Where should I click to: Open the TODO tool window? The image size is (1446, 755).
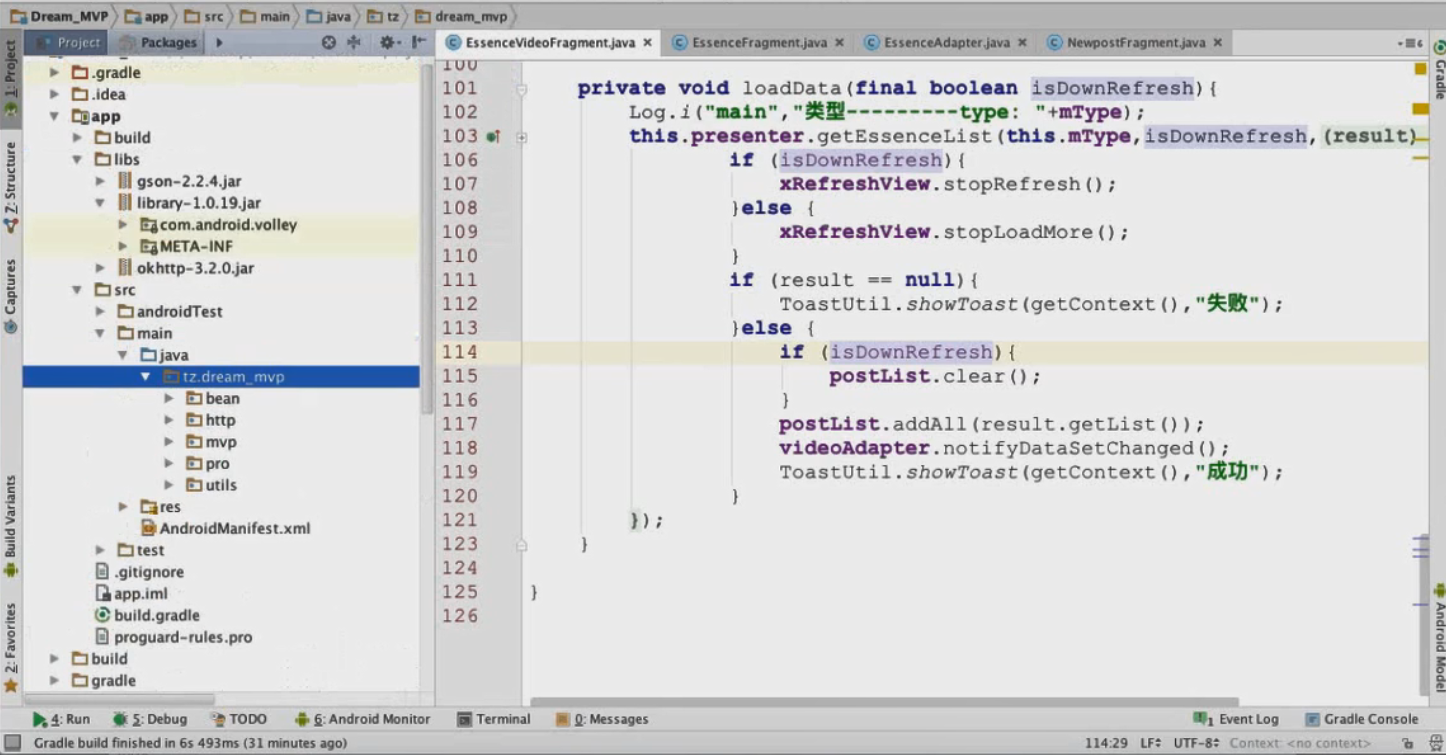[x=239, y=719]
